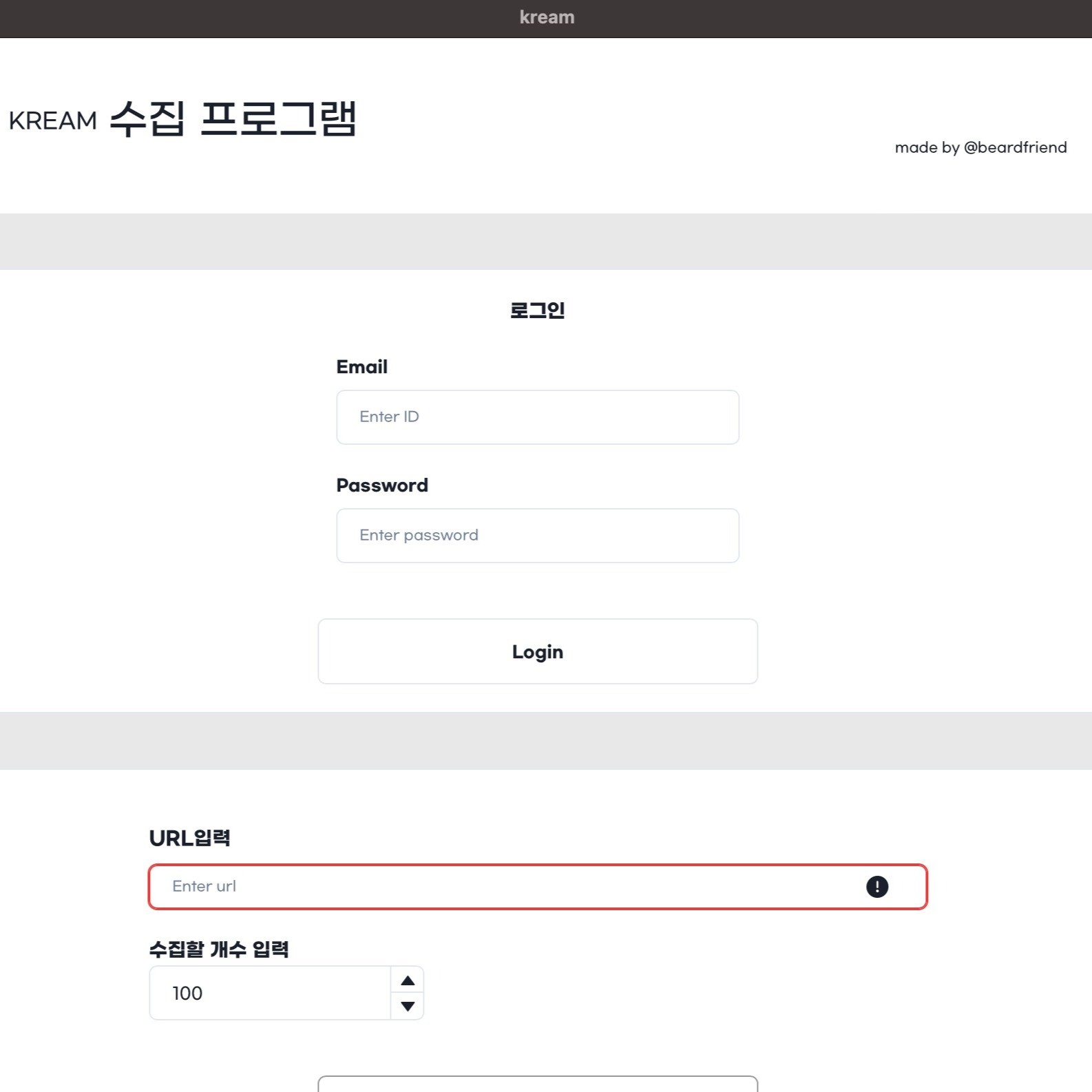Image resolution: width=1092 pixels, height=1092 pixels.
Task: Increase collect count with up arrow
Action: tap(408, 980)
